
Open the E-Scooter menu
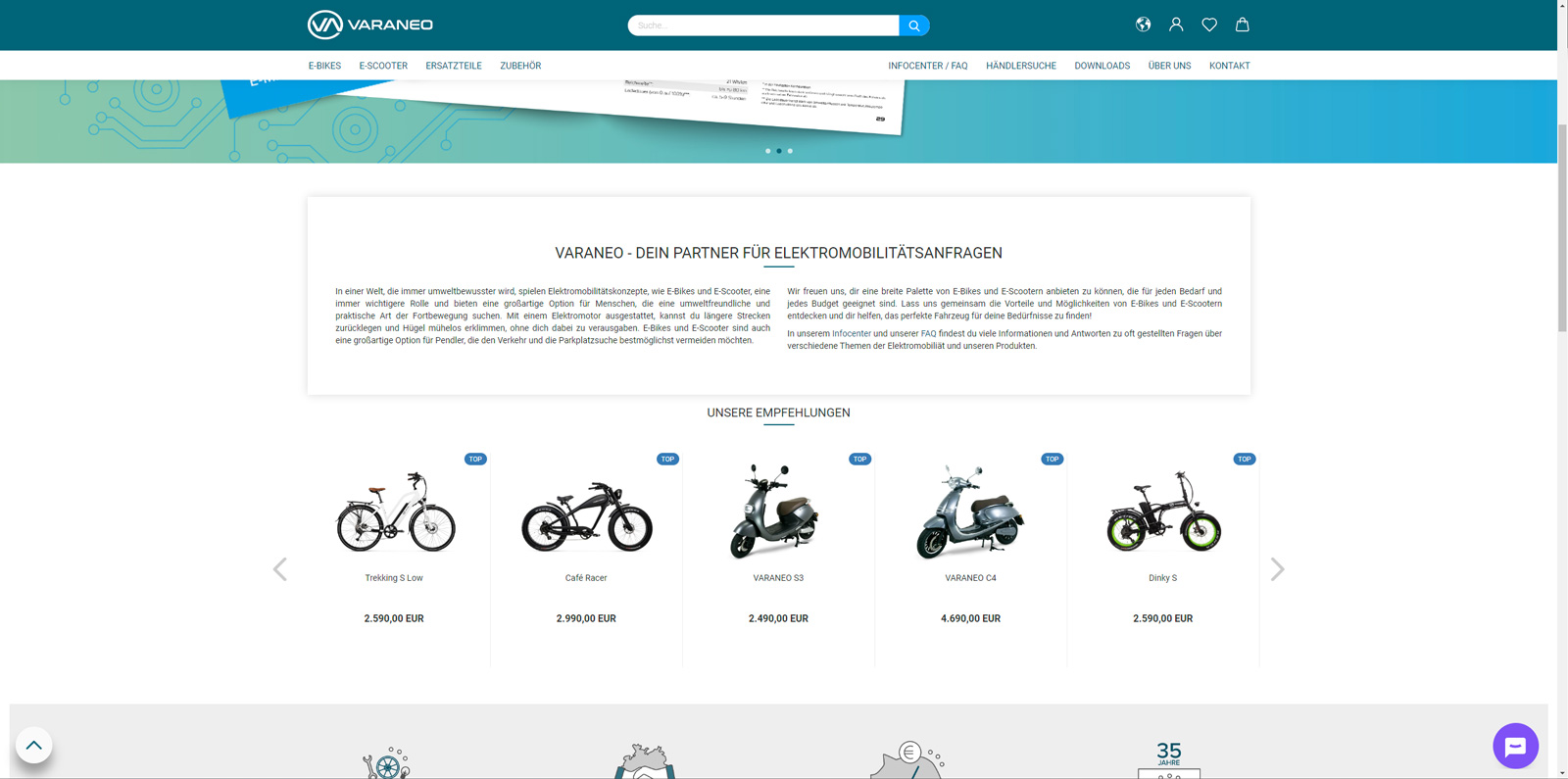[x=383, y=66]
